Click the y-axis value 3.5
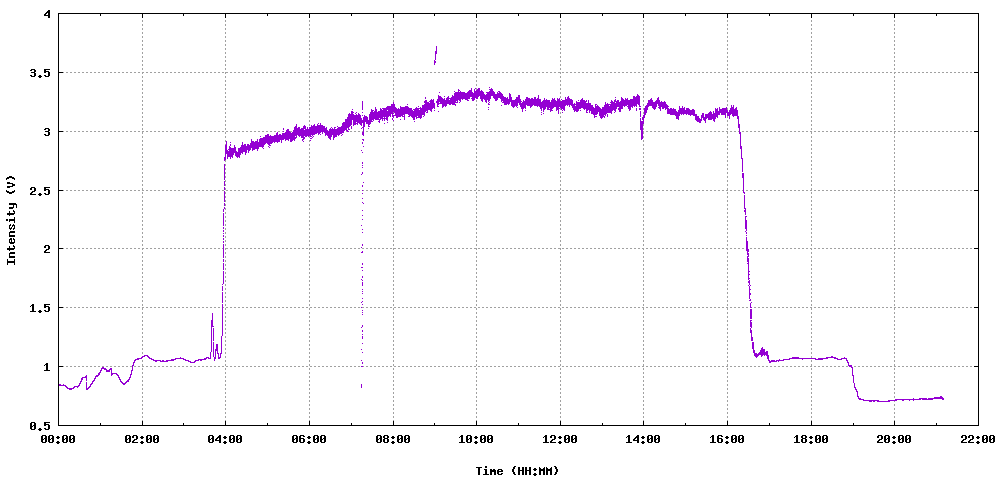Image resolution: width=1000 pixels, height=480 pixels. (x=39, y=73)
